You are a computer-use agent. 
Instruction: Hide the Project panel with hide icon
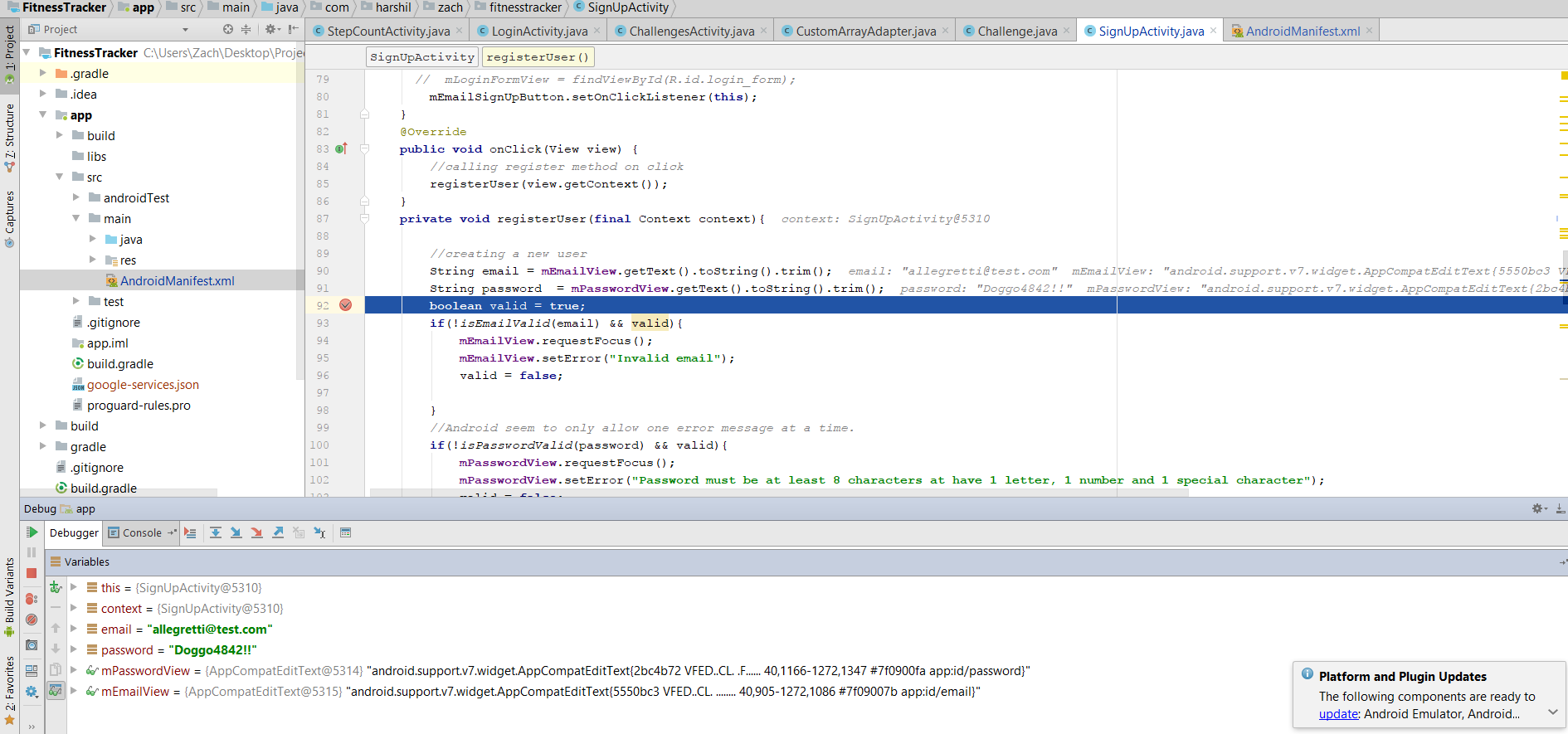click(x=293, y=29)
